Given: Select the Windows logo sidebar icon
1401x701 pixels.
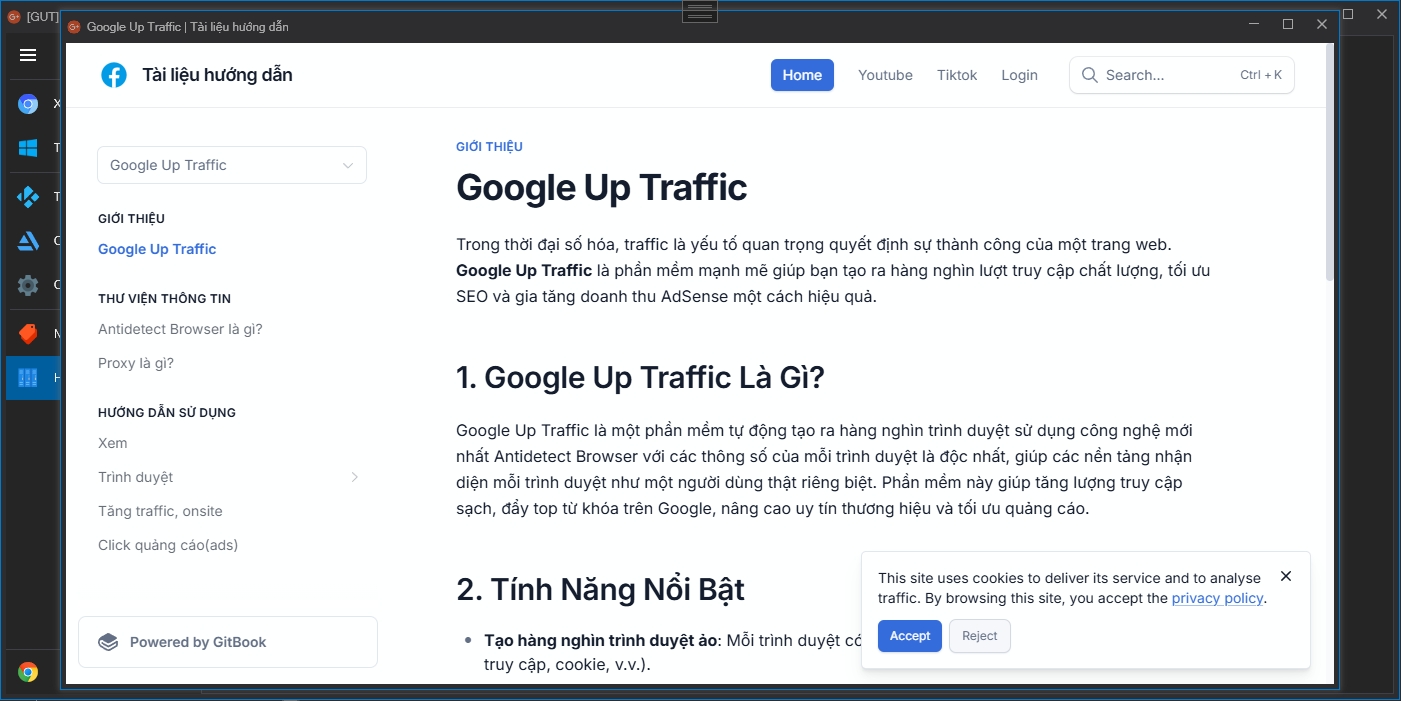Looking at the screenshot, I should click(x=28, y=148).
